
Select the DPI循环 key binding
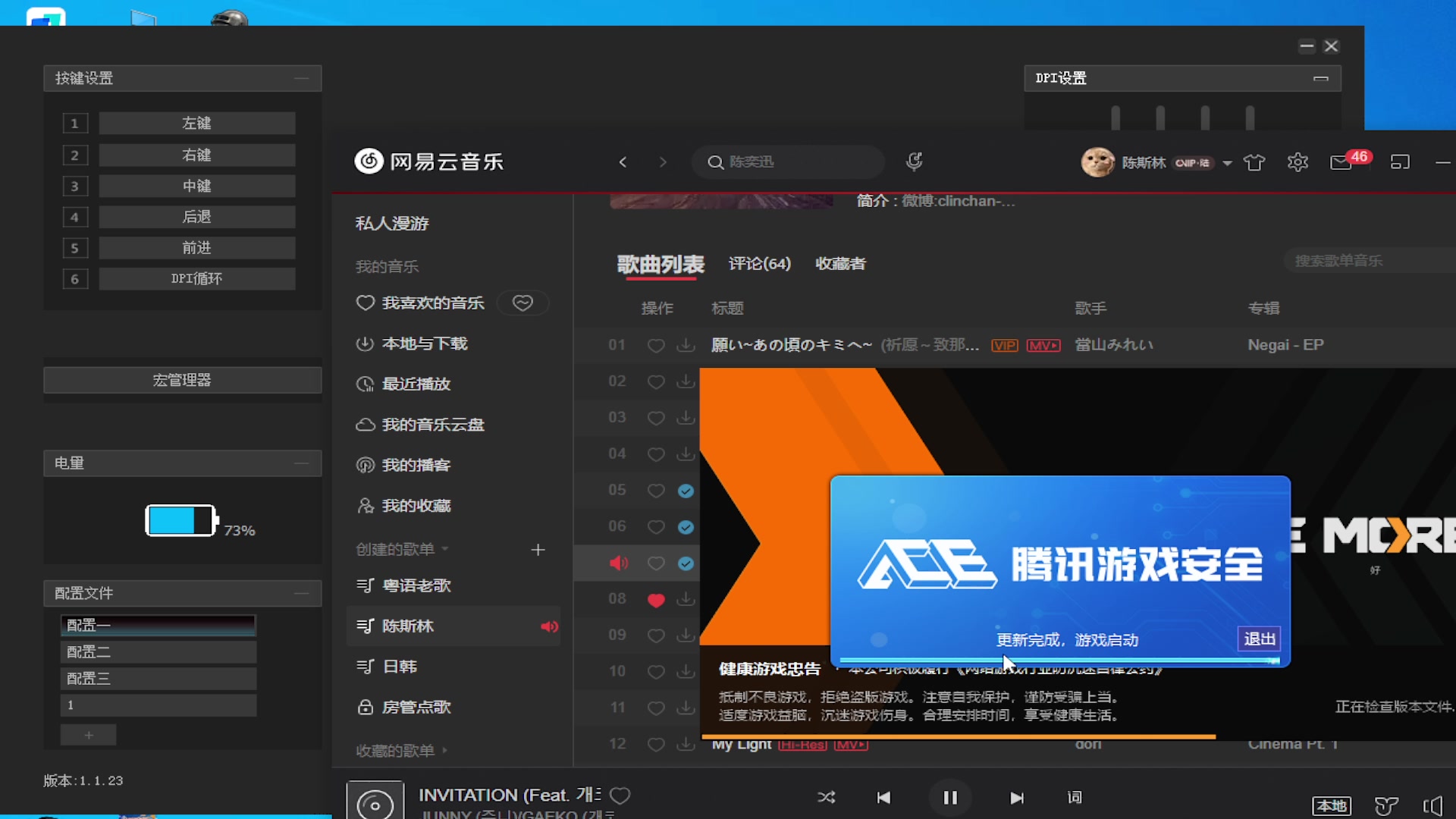[x=196, y=278]
